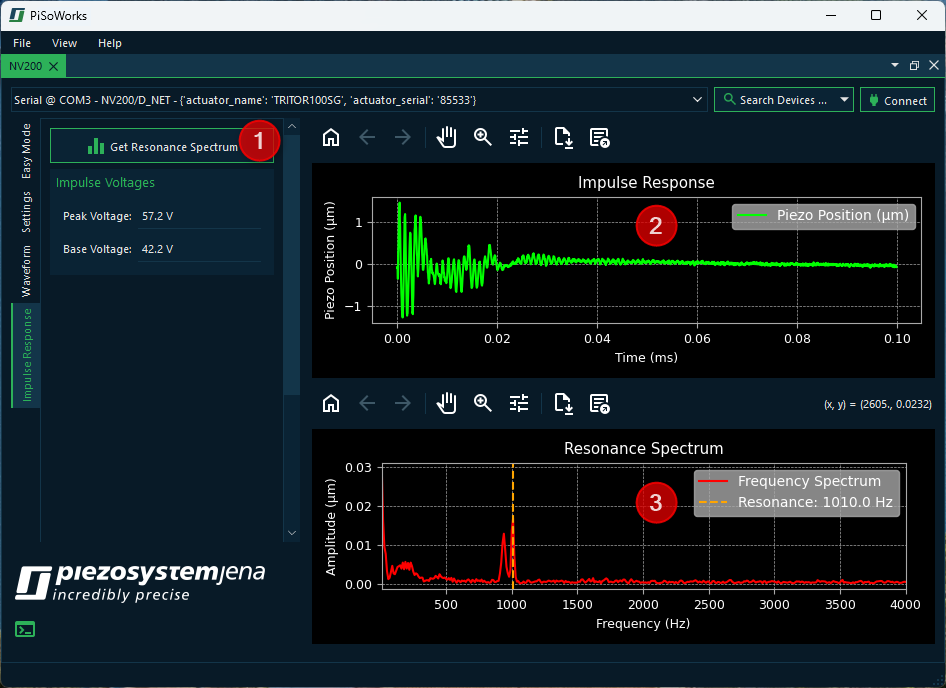Close the NV200 tab
The width and height of the screenshot is (946, 688).
53,66
